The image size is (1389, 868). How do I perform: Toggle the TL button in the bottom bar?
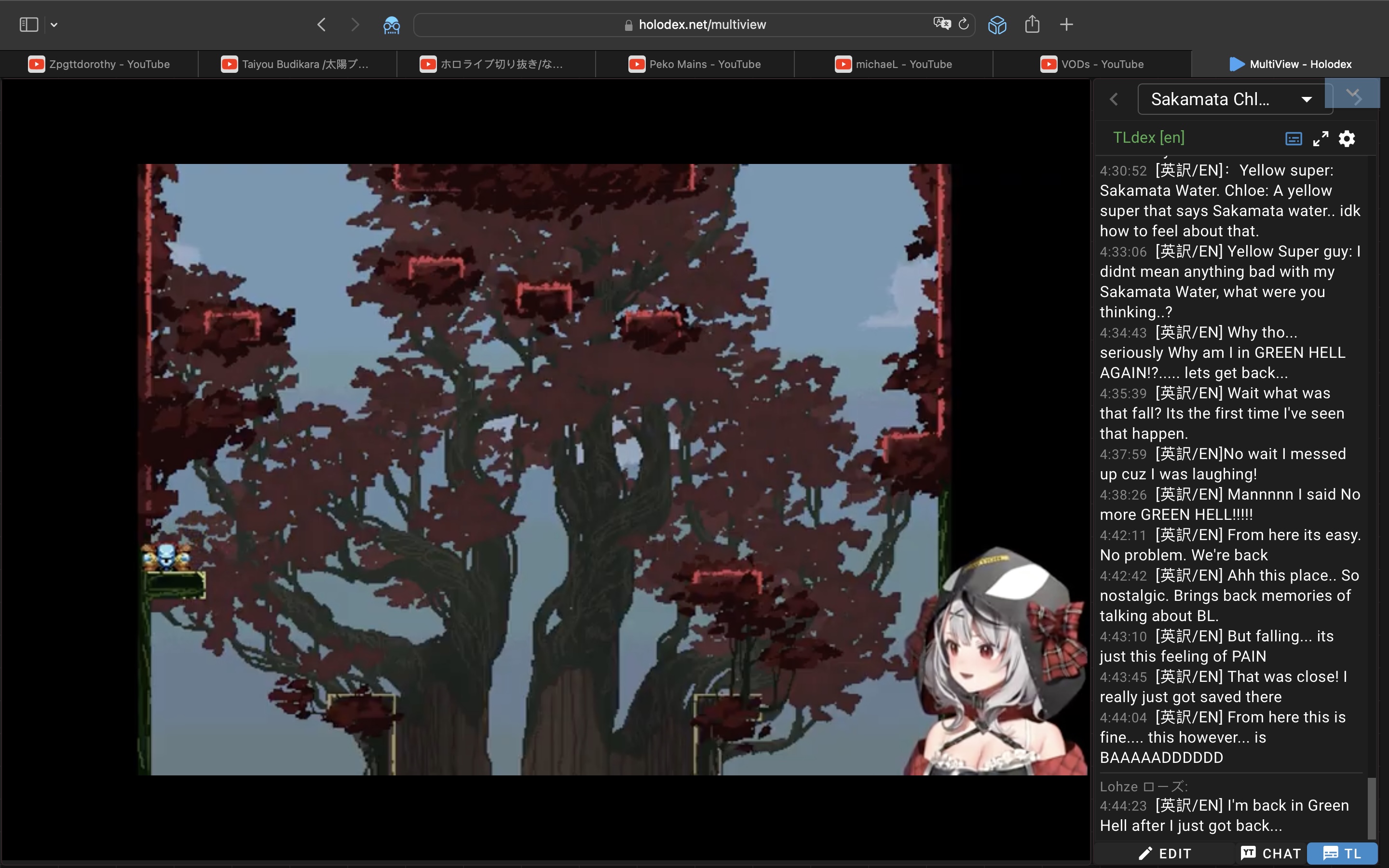point(1342,854)
